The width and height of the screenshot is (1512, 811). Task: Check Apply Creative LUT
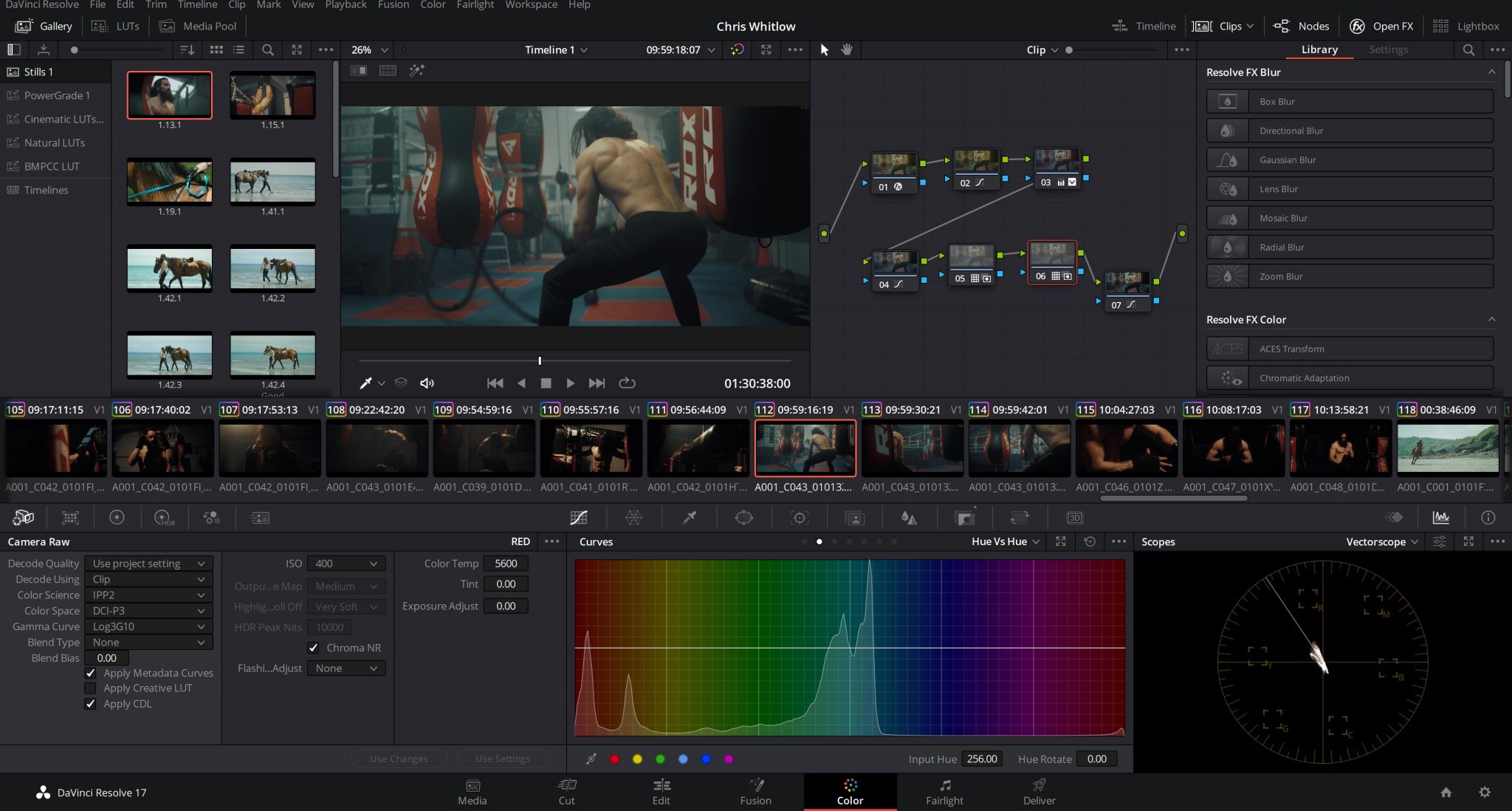click(x=91, y=688)
